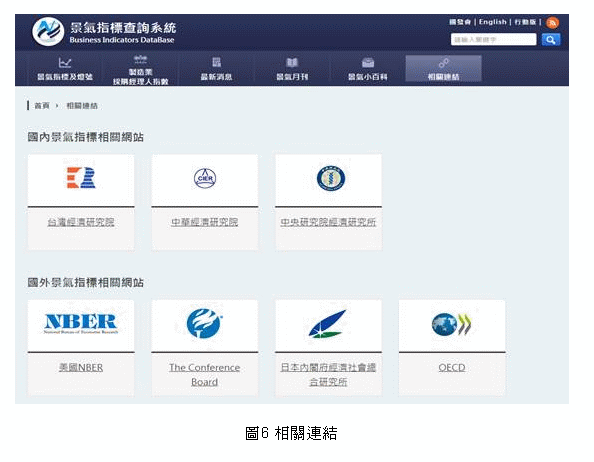
Task: Click the 景氣指標查詢系統 site title
Action: (123, 28)
